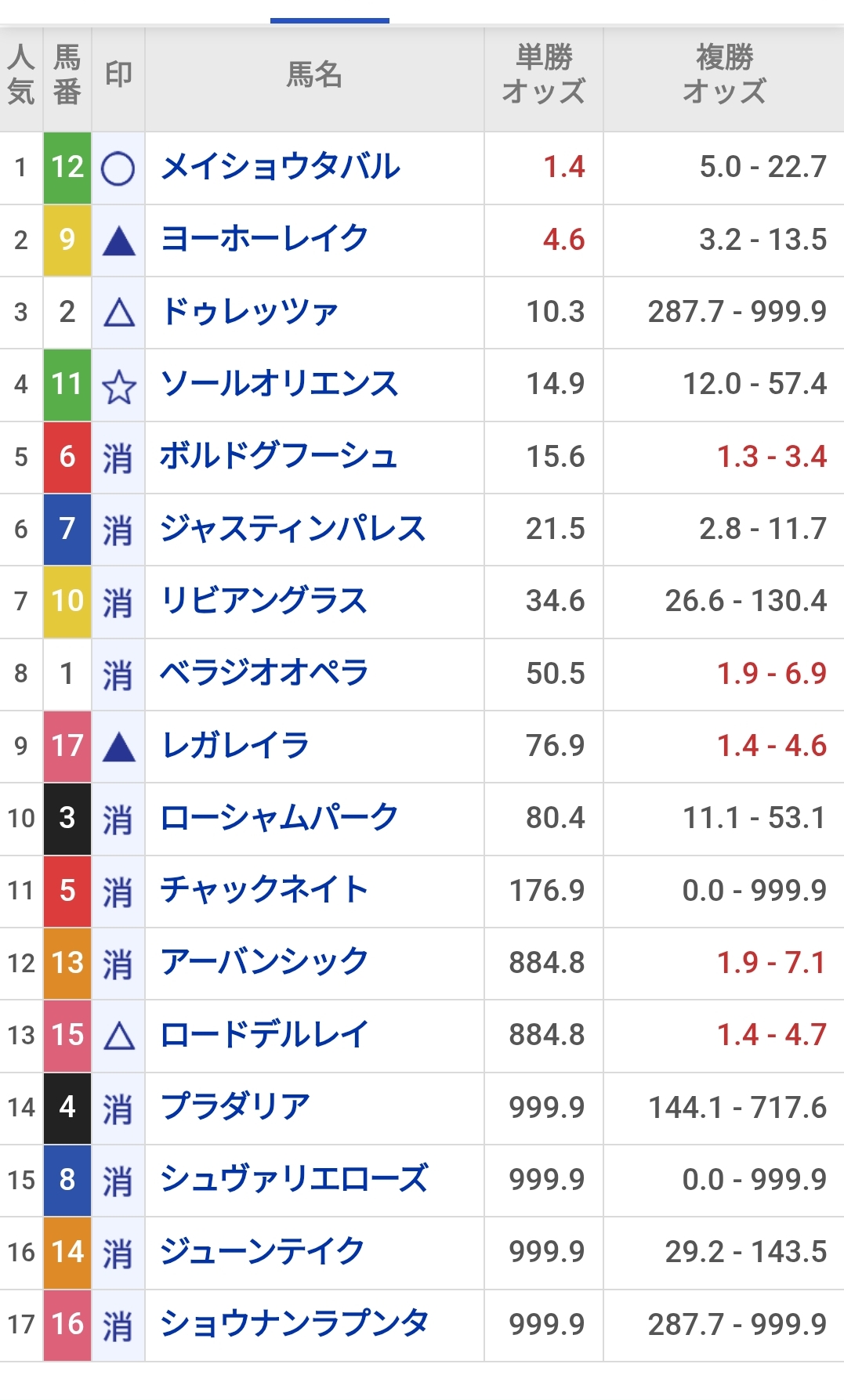The width and height of the screenshot is (844, 1400).
Task: Click the filled triangle mark for レガレイラ
Action: (x=119, y=747)
